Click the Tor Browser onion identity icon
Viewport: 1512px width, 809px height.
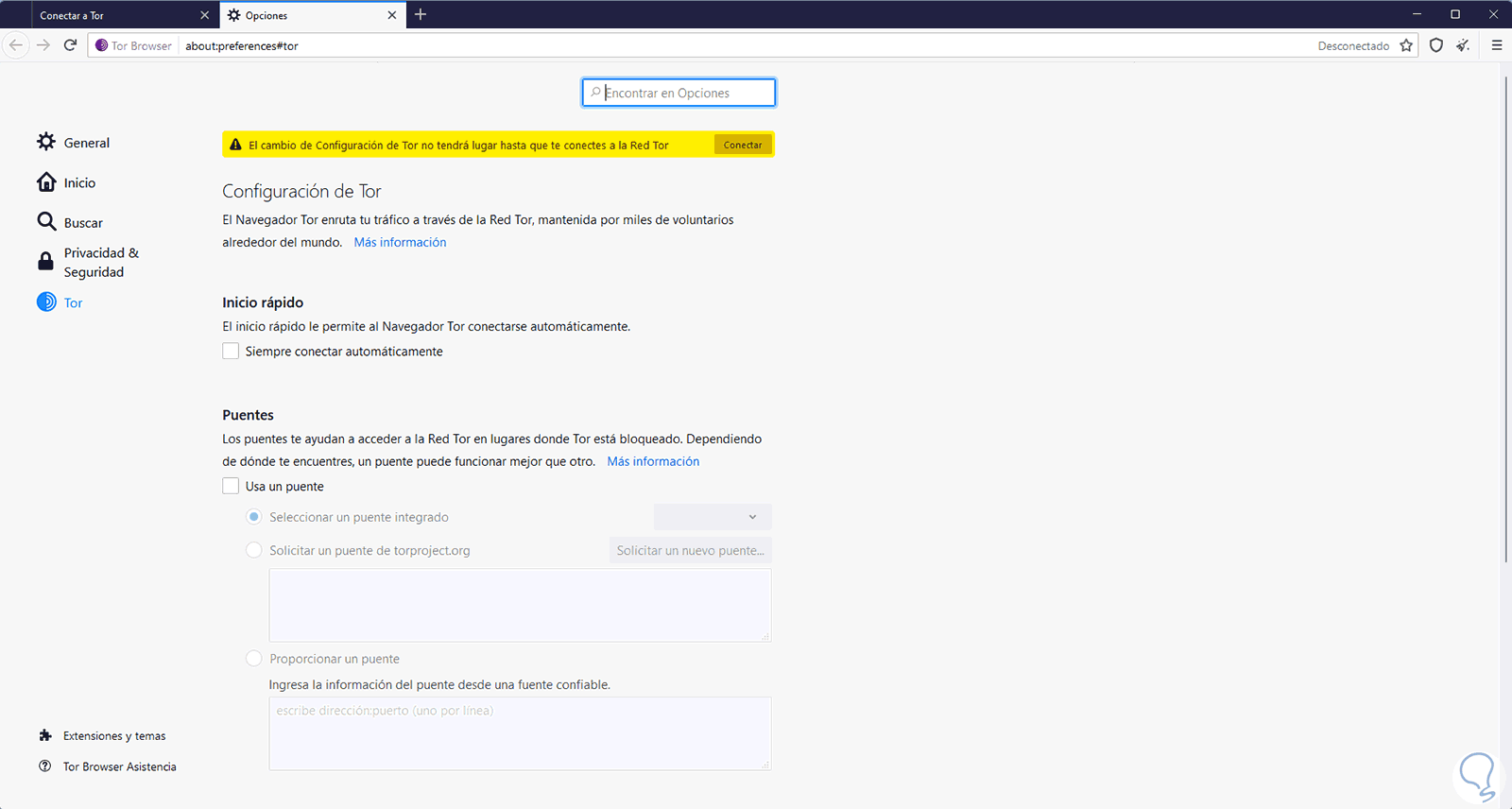point(102,45)
